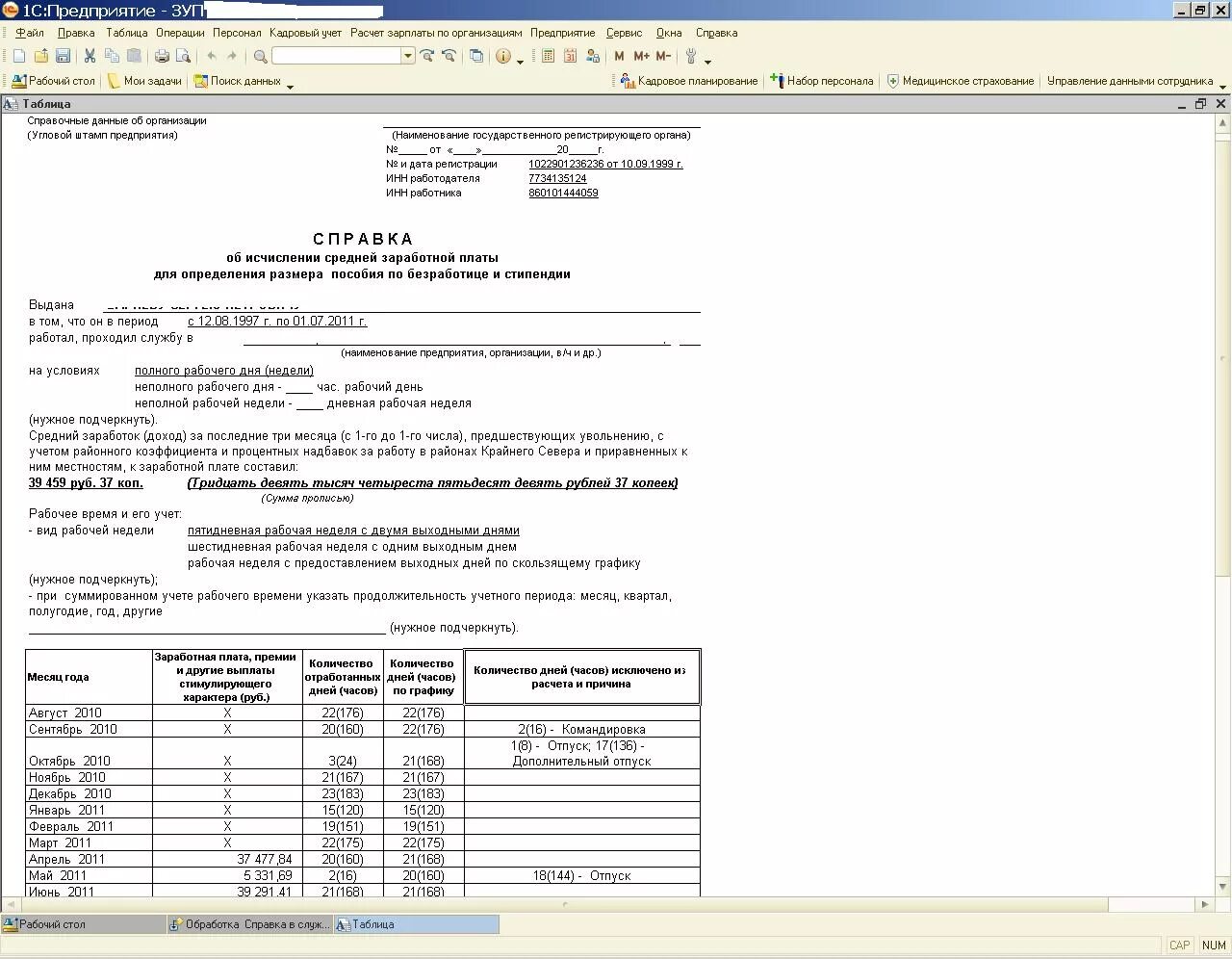1232x959 pixels.
Task: Expand toolbar arrow after Поиск данных
Action: [290, 86]
